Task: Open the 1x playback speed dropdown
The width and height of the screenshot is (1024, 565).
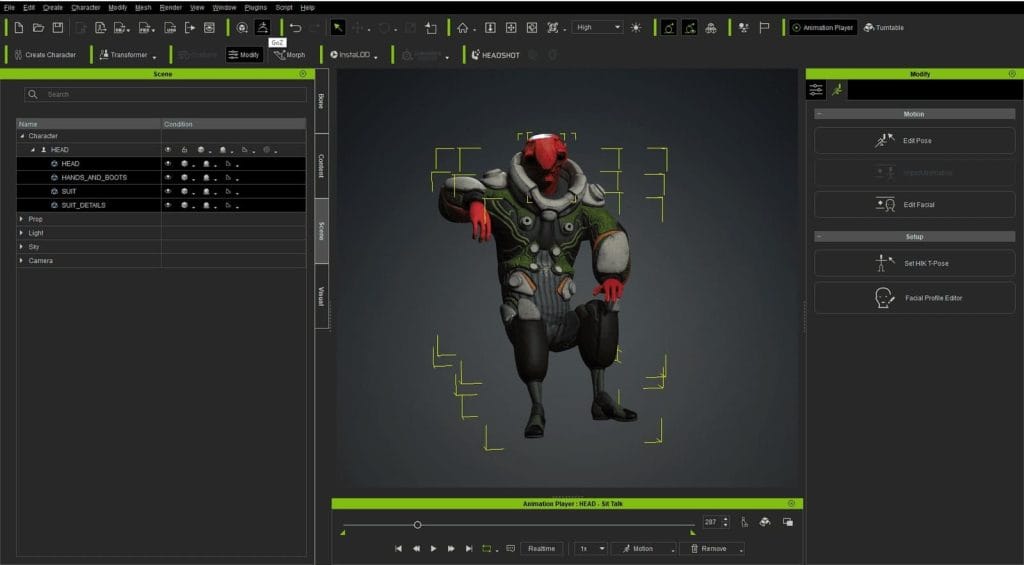Action: point(589,548)
